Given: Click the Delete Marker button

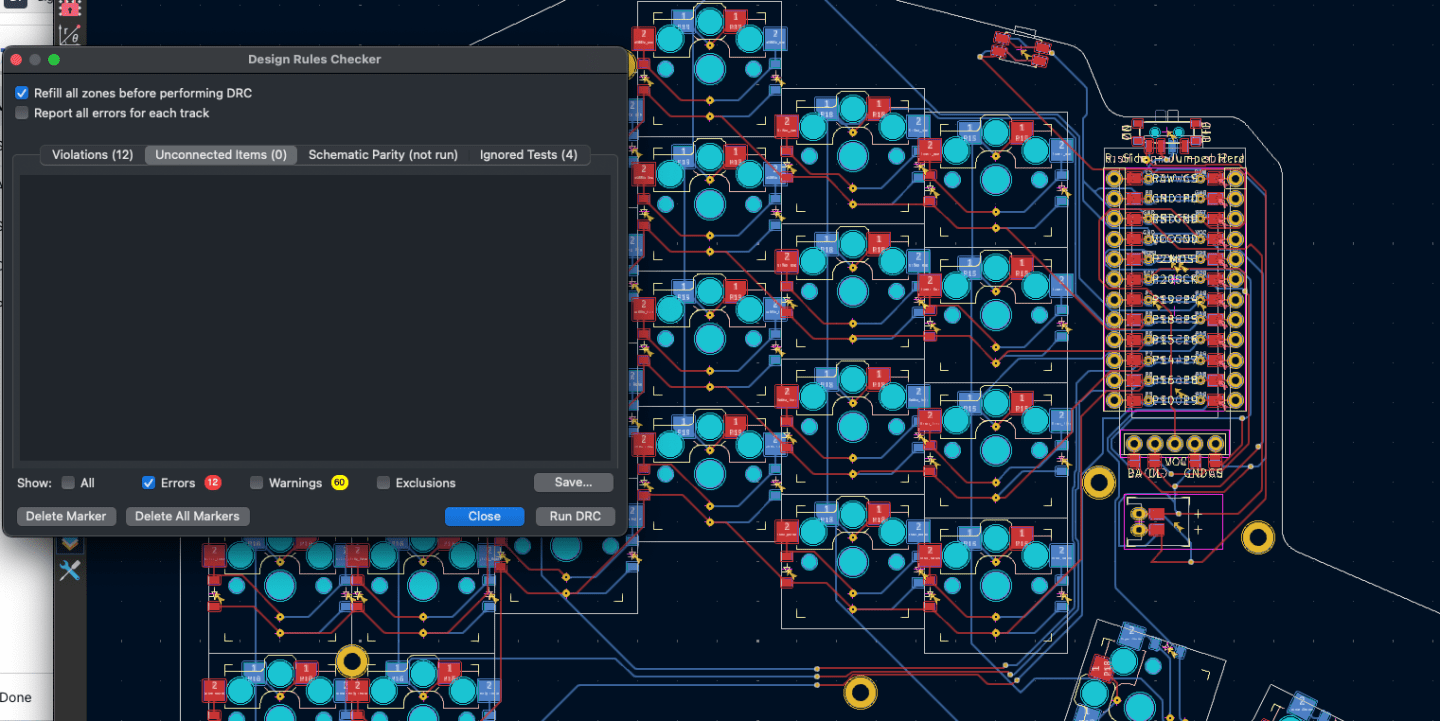Looking at the screenshot, I should point(67,516).
